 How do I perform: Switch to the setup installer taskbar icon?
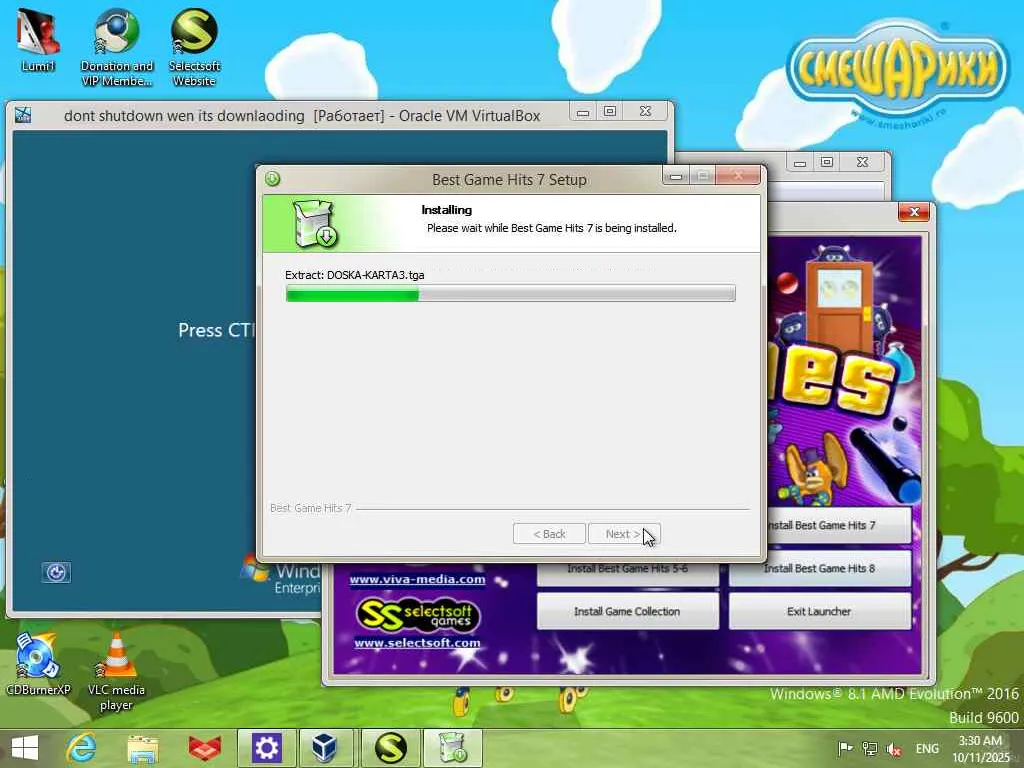point(453,748)
